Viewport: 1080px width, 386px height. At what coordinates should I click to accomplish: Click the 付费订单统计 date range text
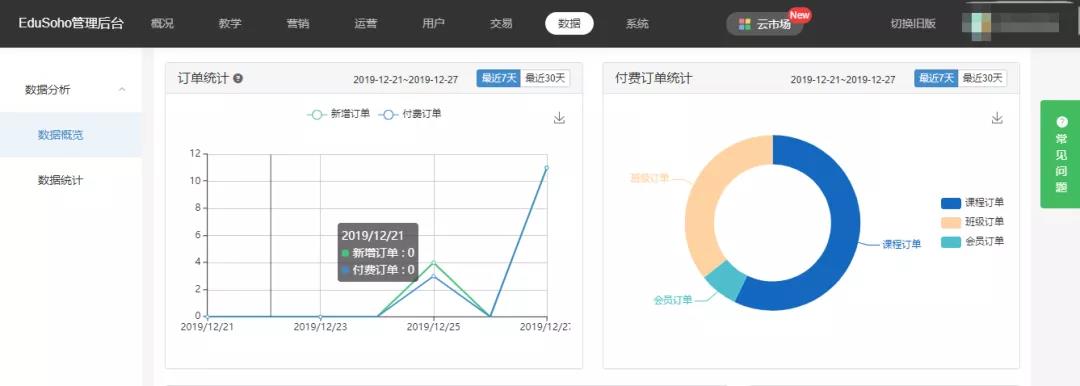843,79
